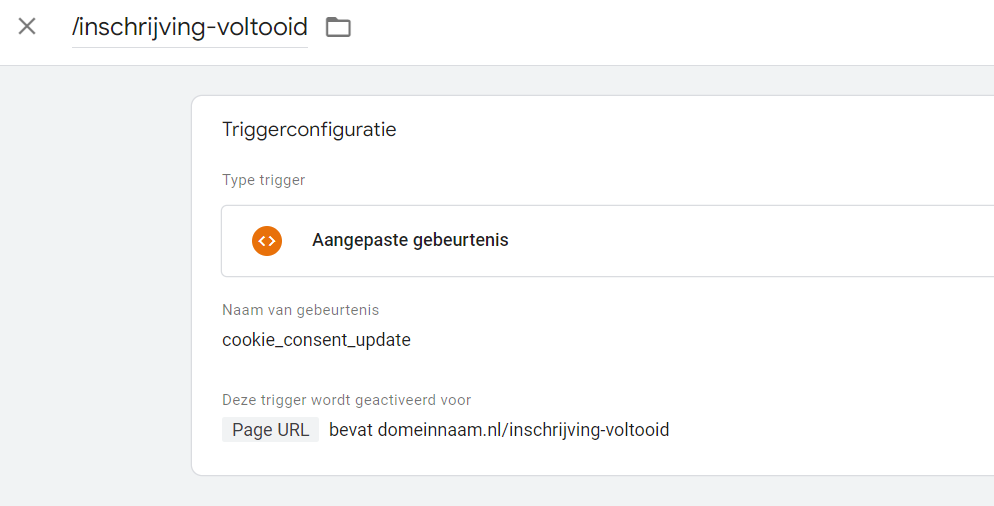Select the "Page URL" variable chip

point(270,430)
